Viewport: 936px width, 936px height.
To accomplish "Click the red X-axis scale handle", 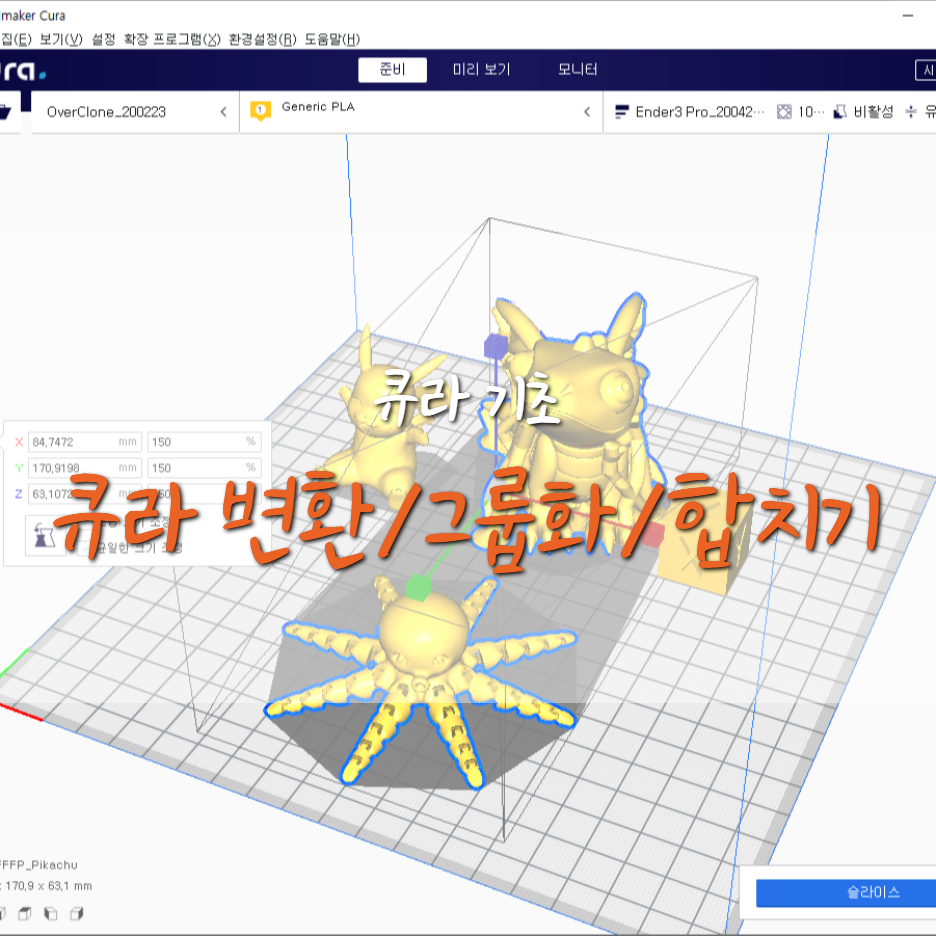I will point(652,535).
